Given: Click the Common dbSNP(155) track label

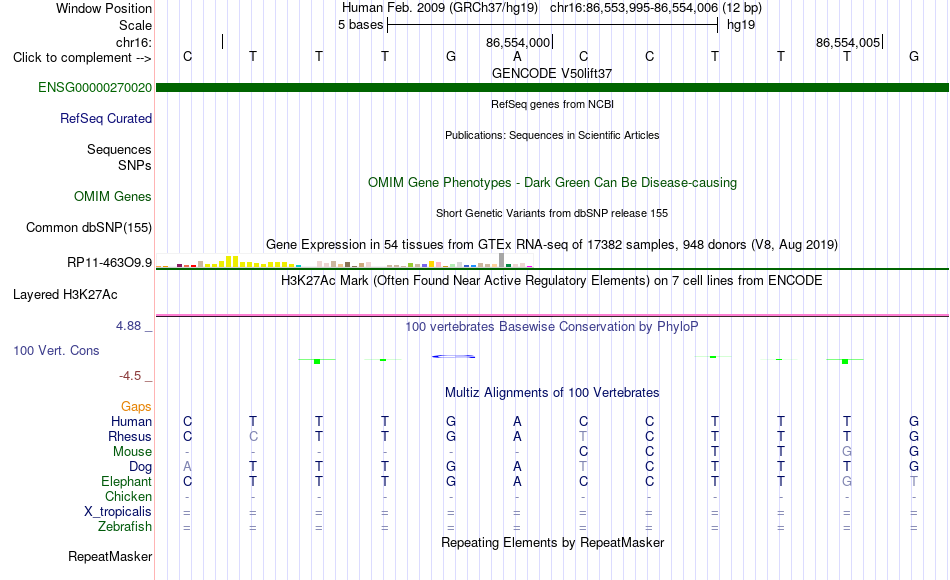Looking at the screenshot, I should point(88,227).
